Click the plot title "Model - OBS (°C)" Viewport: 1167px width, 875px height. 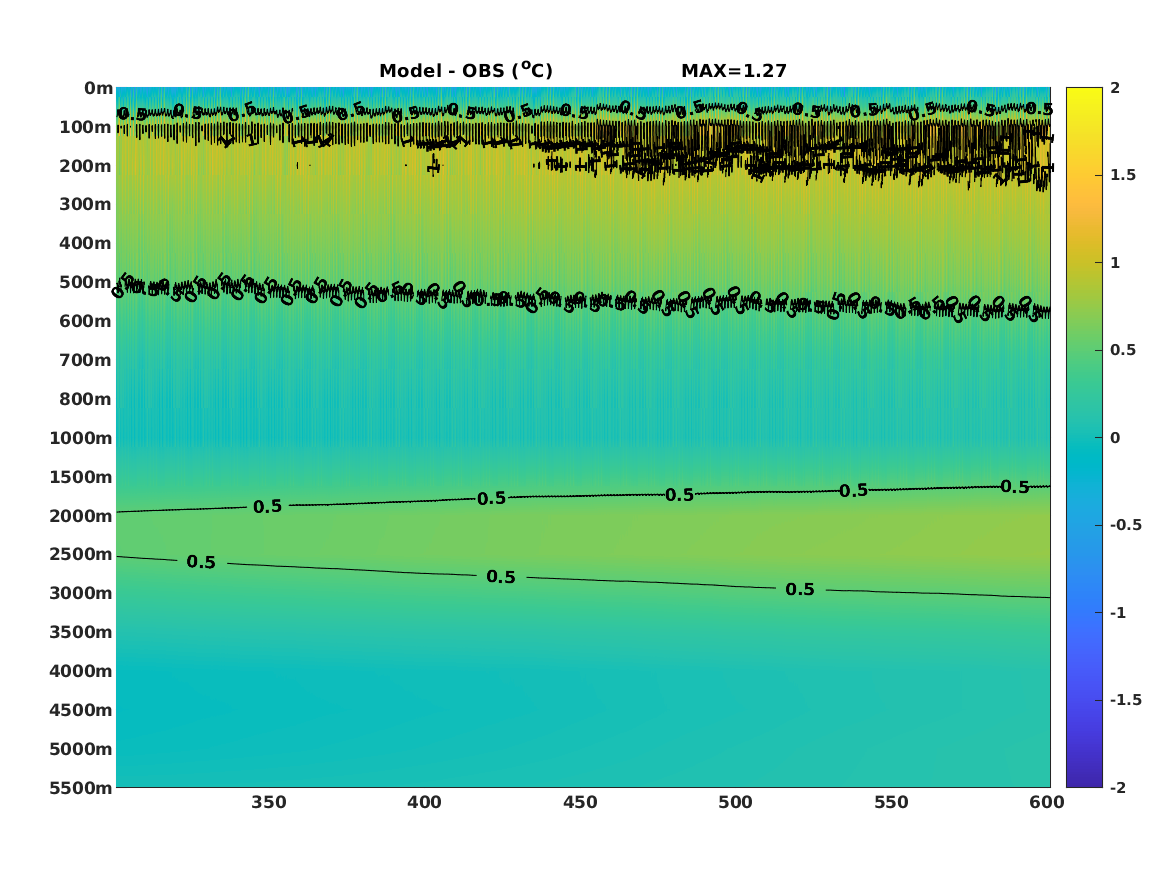(466, 70)
